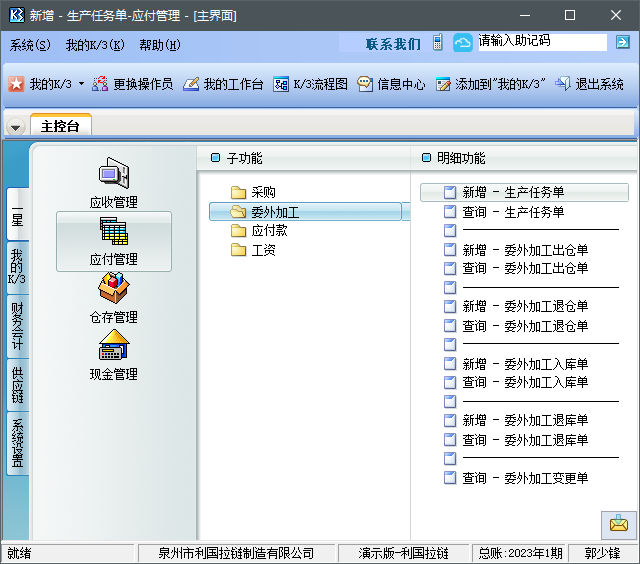Open the 应收管理 module icon
The width and height of the screenshot is (640, 564).
tap(114, 175)
